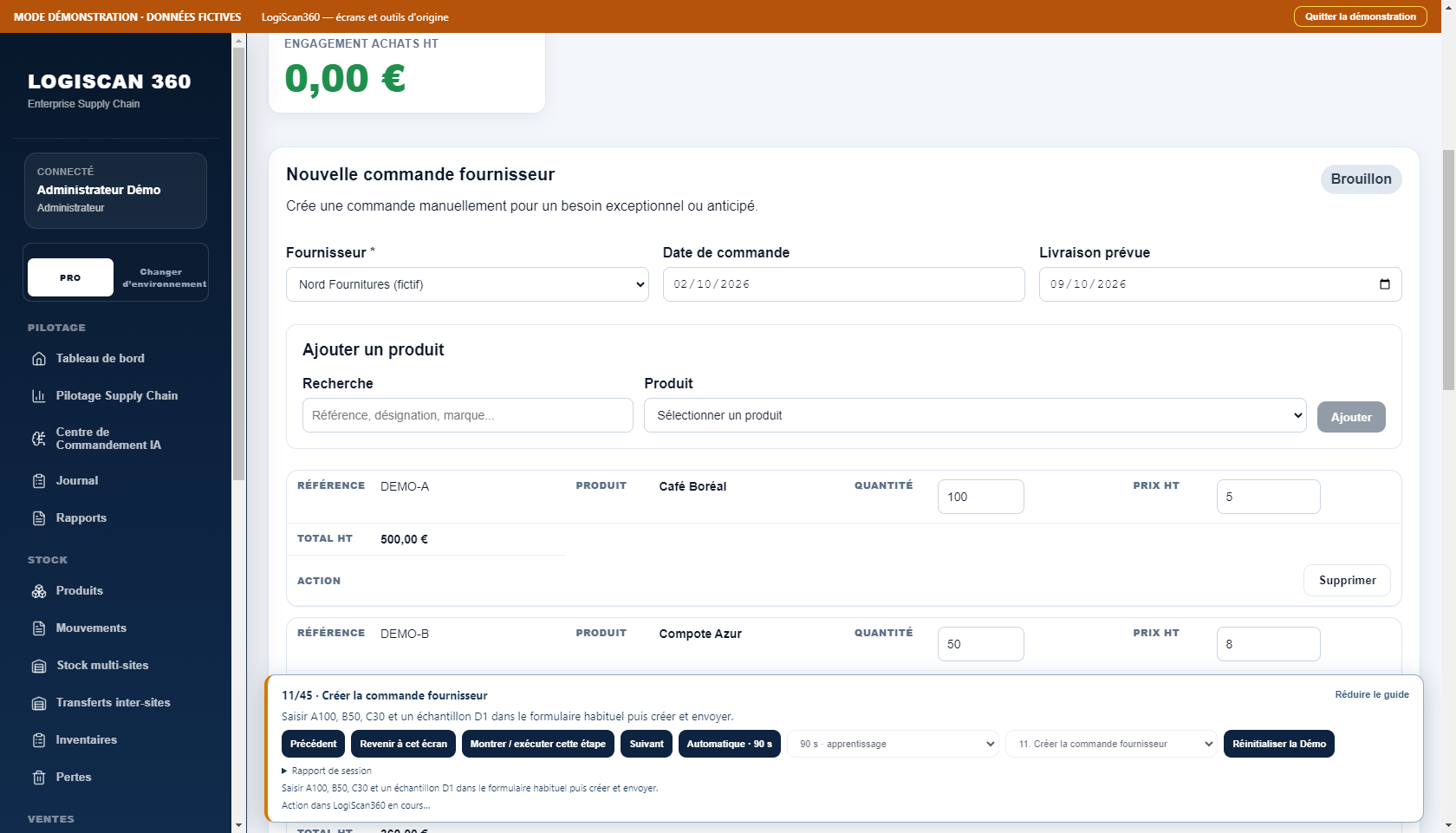Expand the Rapport de session disclosure triangle
This screenshot has width=1456, height=833.
click(284, 771)
